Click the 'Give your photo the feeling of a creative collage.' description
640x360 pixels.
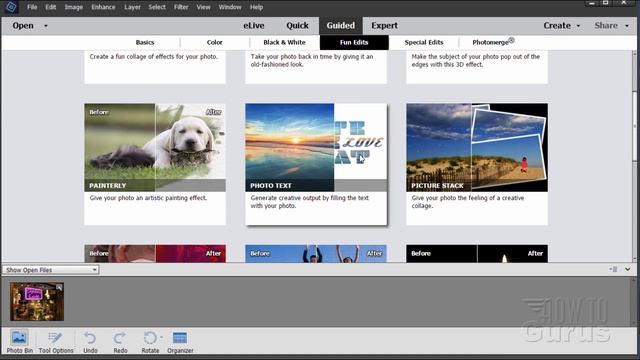point(468,202)
